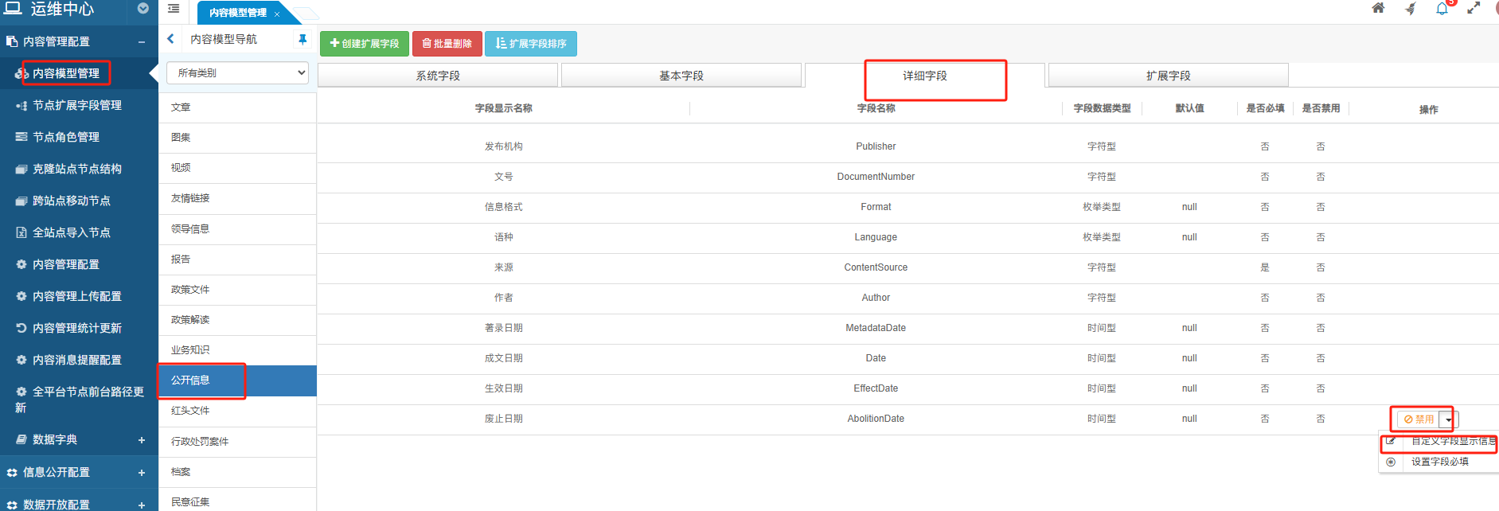Image resolution: width=1499 pixels, height=511 pixels.
Task: Select the 设置字段必填 menu option
Action: point(1439,462)
